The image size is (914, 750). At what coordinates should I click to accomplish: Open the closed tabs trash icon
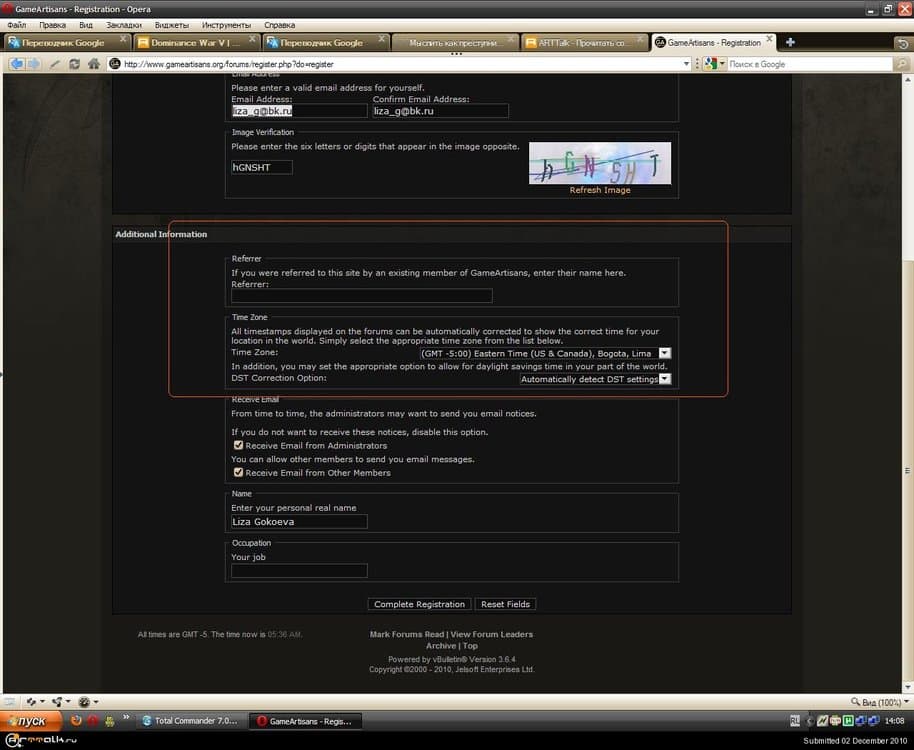coord(902,43)
